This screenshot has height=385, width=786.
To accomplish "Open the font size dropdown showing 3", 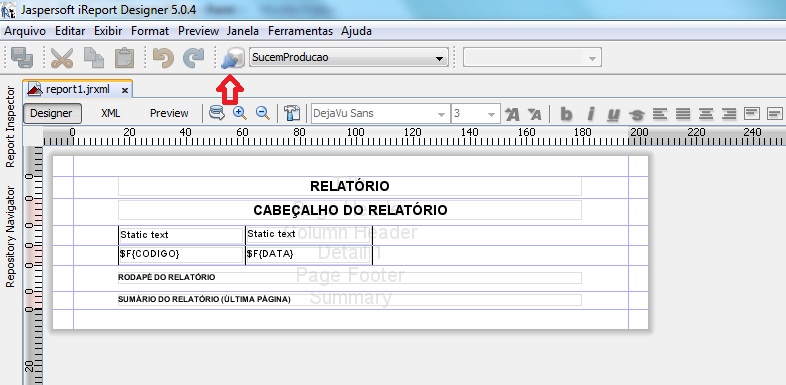I will tap(476, 114).
